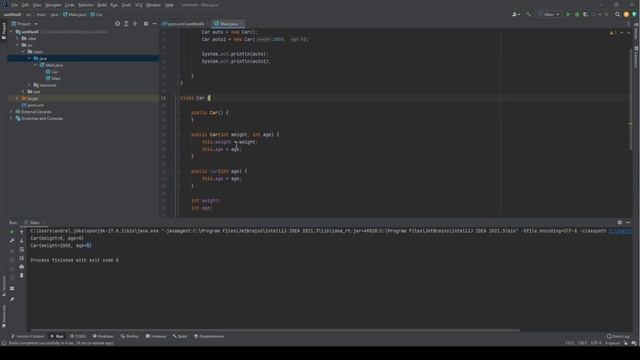The image size is (640, 360).
Task: Click the up arrow icon in Run panel
Action: coord(22,232)
